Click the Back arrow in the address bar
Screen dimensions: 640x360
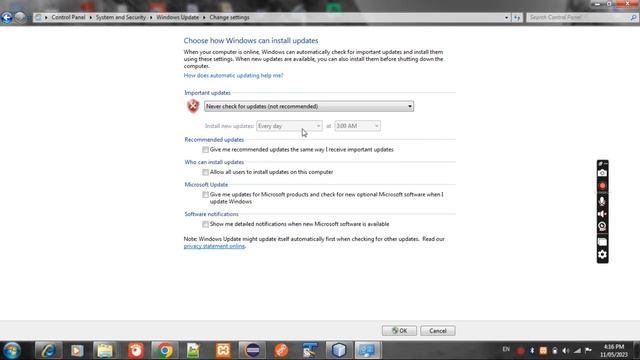pos(7,18)
